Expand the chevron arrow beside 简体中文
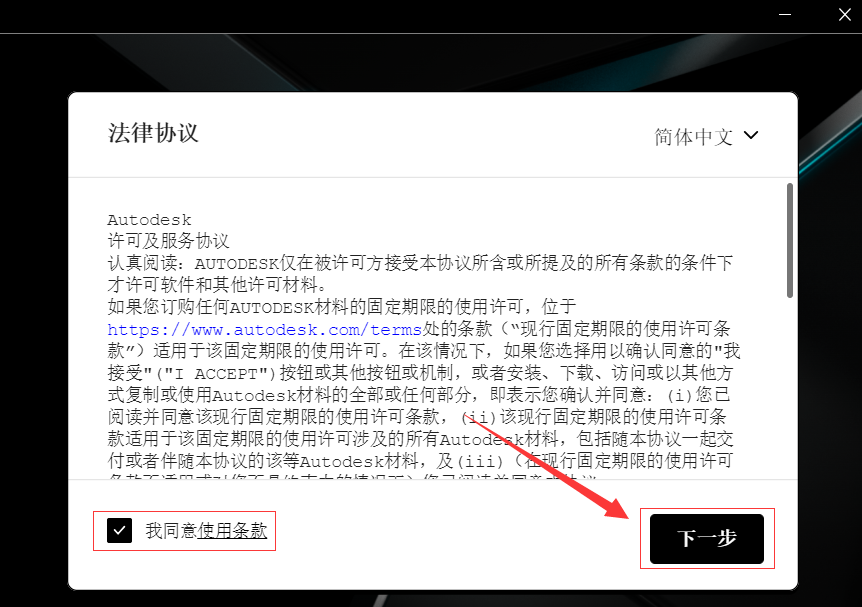The width and height of the screenshot is (862, 607). (x=751, y=135)
